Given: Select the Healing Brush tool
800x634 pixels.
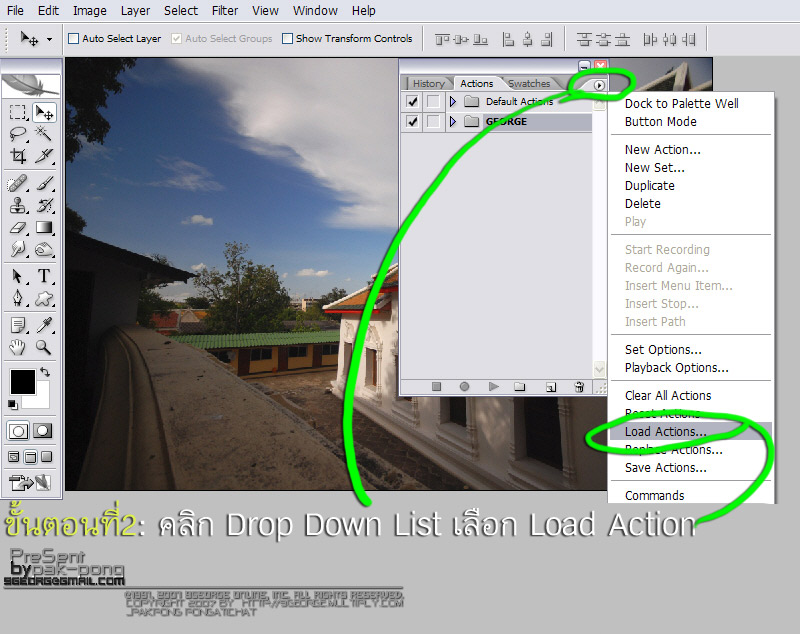Looking at the screenshot, I should point(18,183).
